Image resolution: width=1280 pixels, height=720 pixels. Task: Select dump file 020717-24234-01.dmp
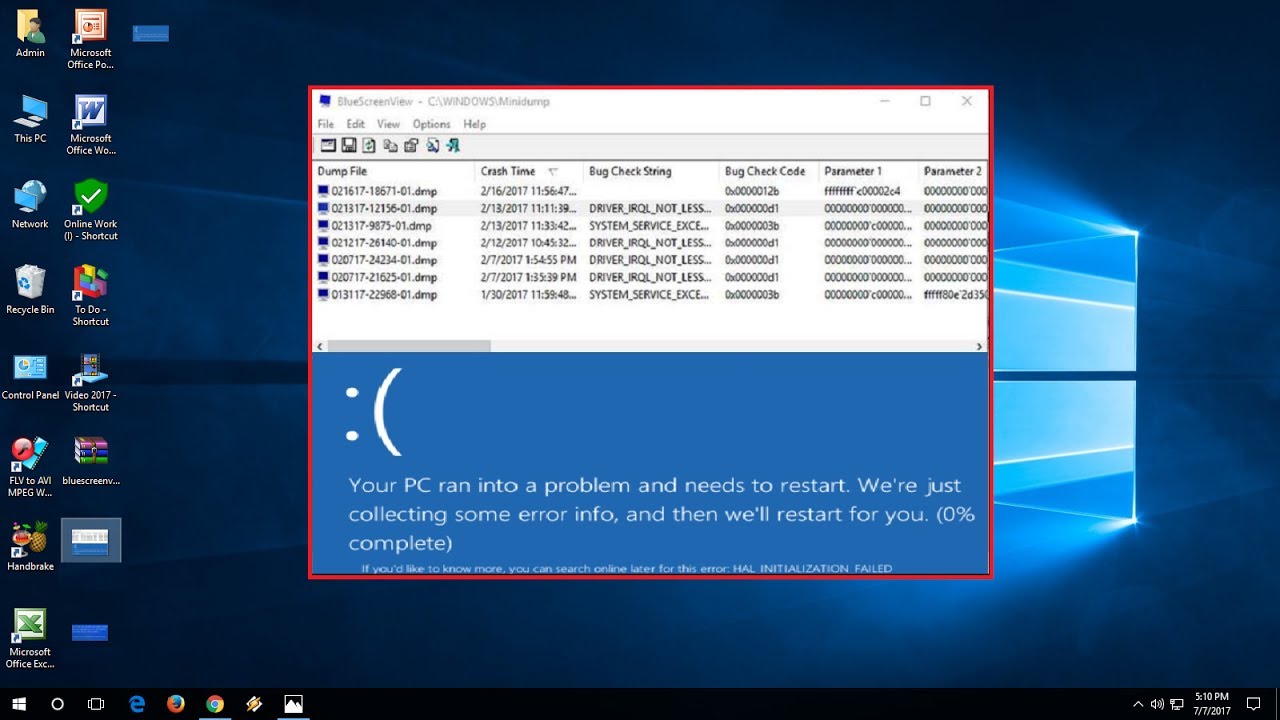[x=384, y=260]
